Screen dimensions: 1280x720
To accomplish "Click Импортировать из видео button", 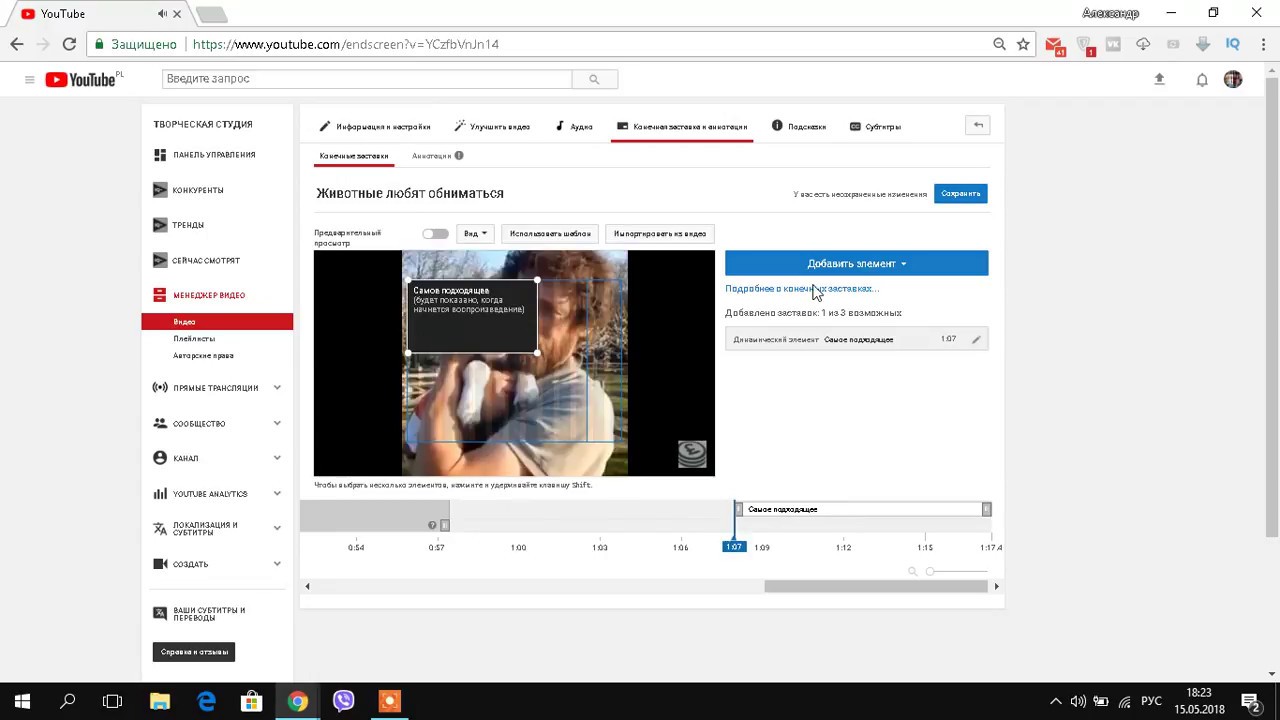I will pos(660,234).
